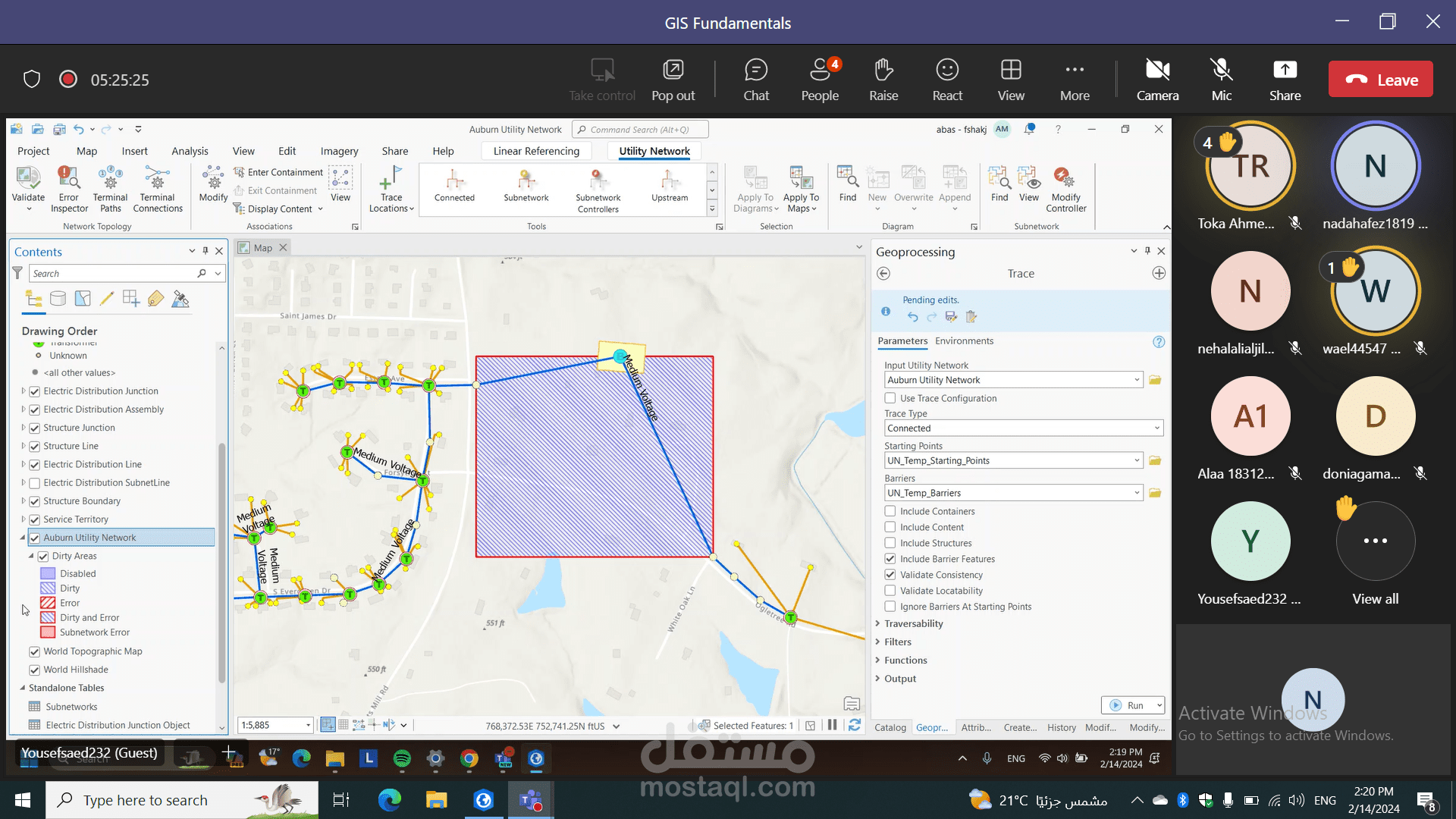Image resolution: width=1456 pixels, height=819 pixels.
Task: Enable Include Content checkbox
Action: [890, 527]
